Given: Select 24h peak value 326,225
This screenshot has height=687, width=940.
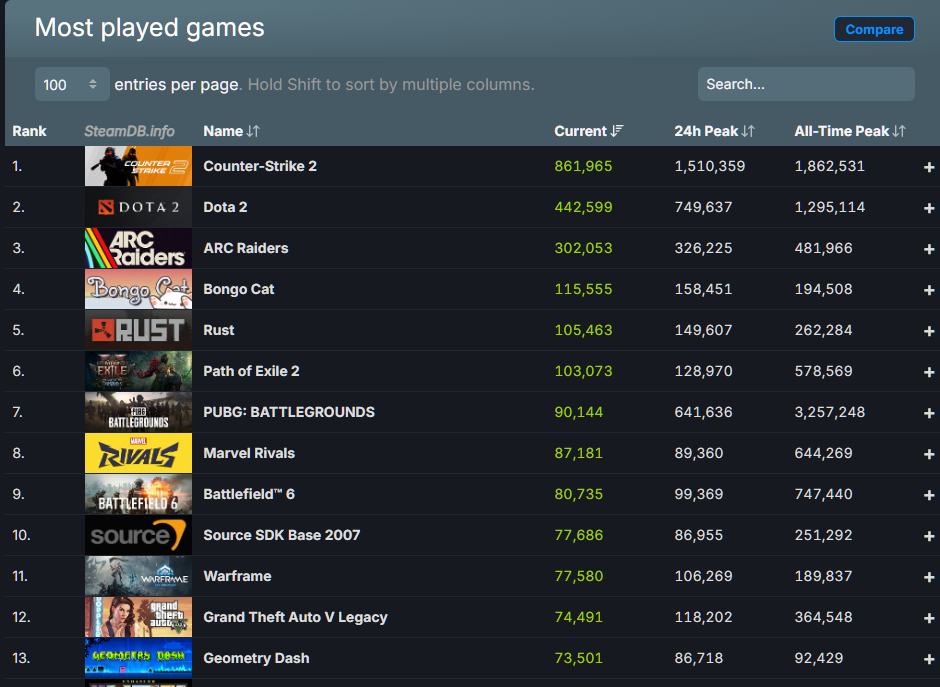Looking at the screenshot, I should coord(703,248).
